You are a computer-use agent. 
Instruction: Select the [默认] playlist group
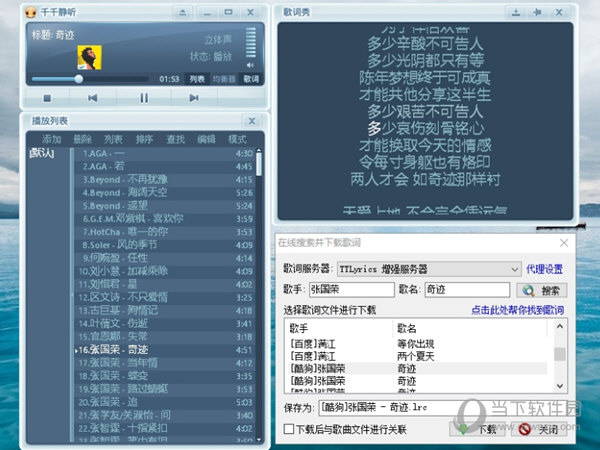click(42, 154)
